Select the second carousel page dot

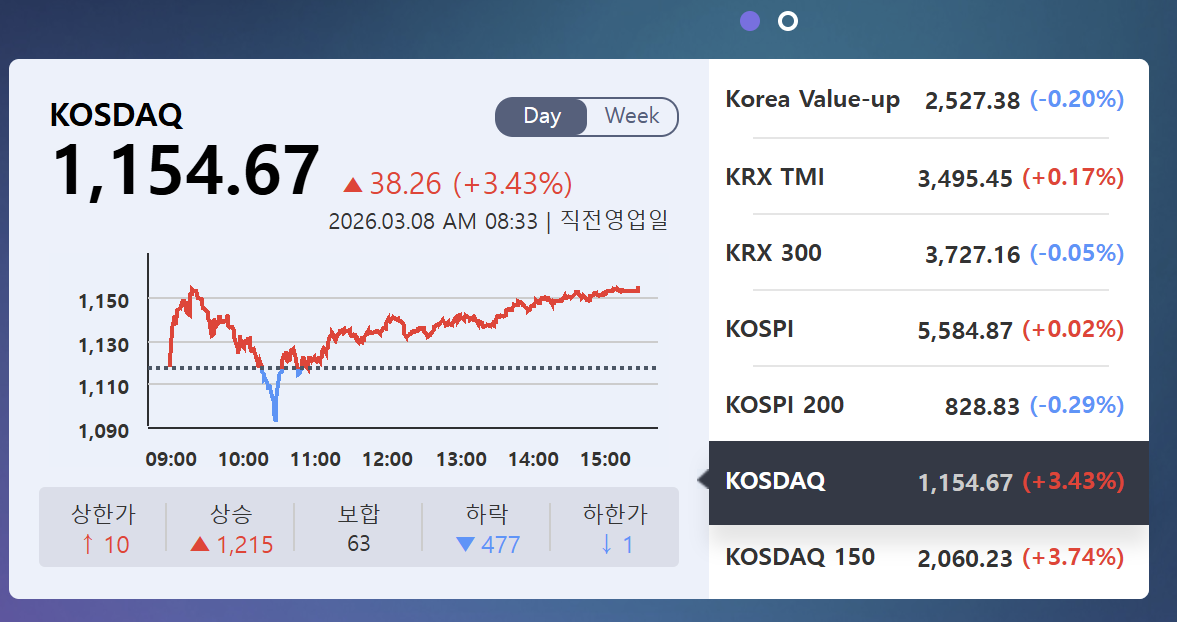point(787,21)
